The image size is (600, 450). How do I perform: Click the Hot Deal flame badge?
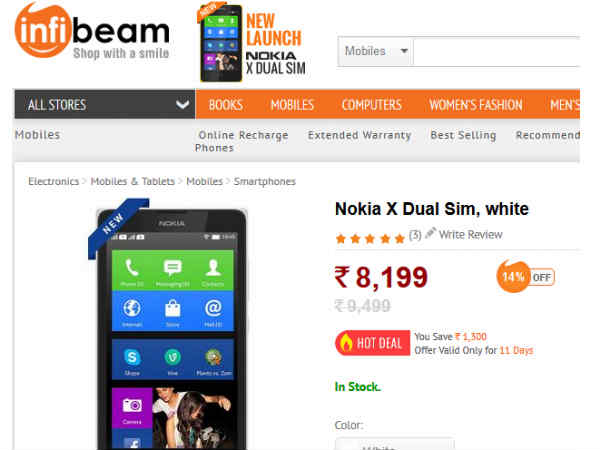click(373, 343)
